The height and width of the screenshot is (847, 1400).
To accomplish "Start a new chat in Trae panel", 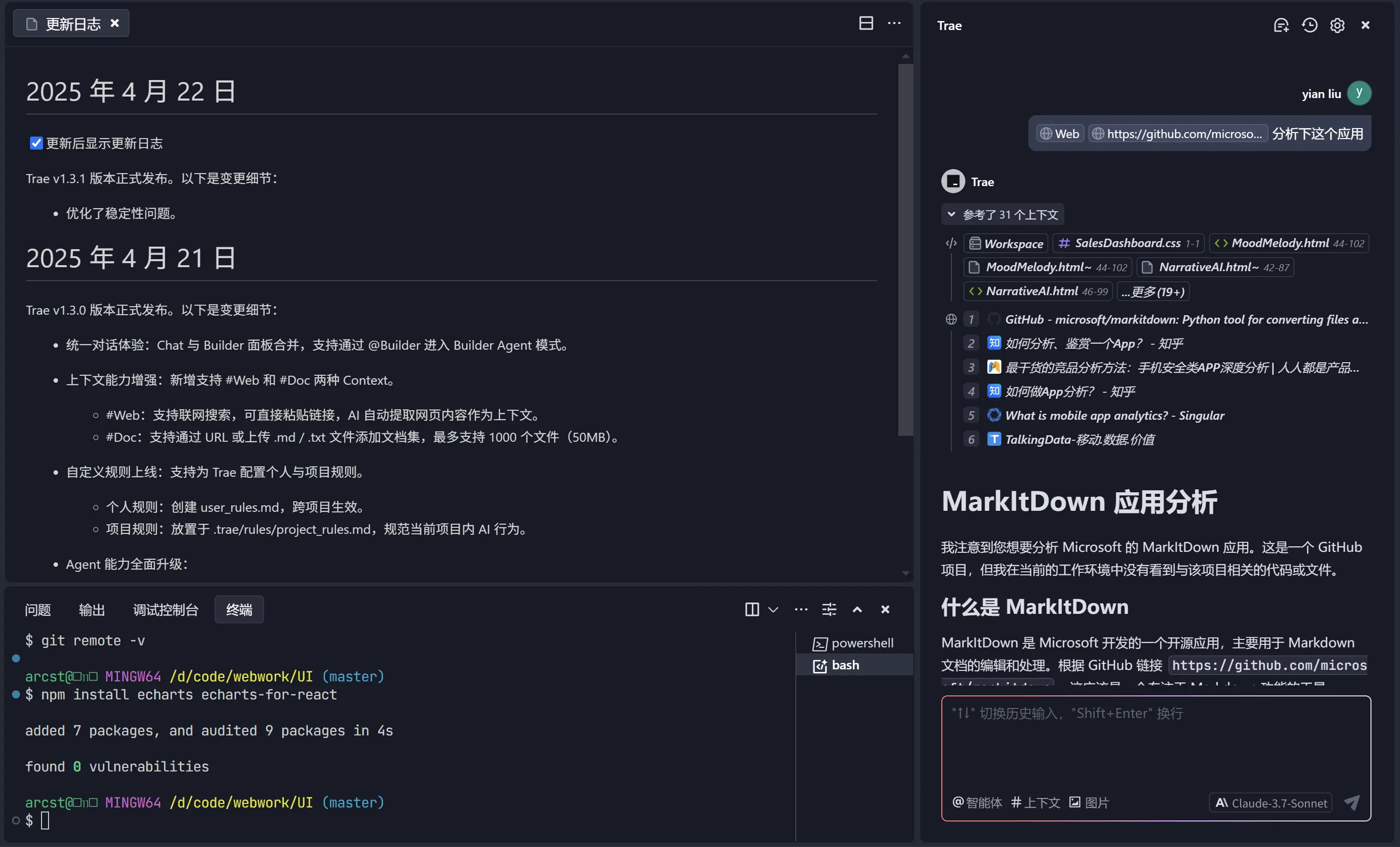I will coord(1280,25).
